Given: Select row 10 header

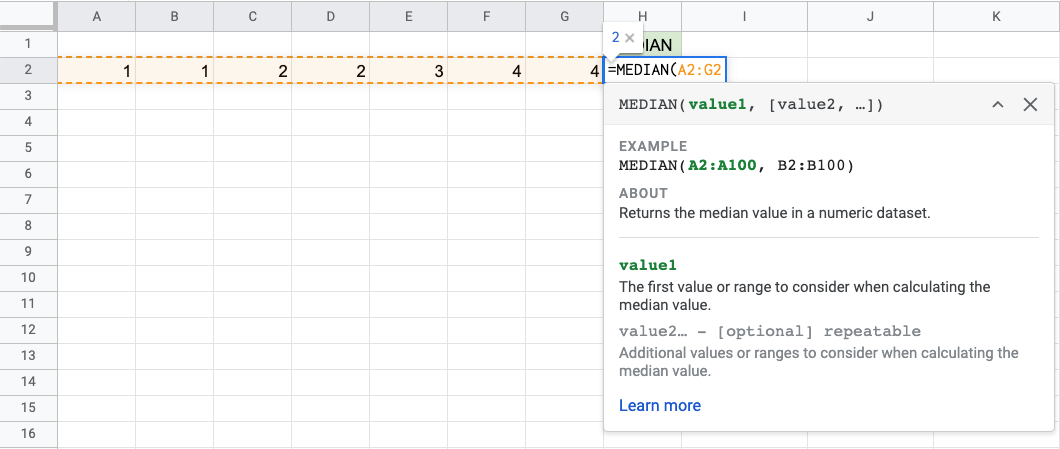Looking at the screenshot, I should tap(28, 277).
